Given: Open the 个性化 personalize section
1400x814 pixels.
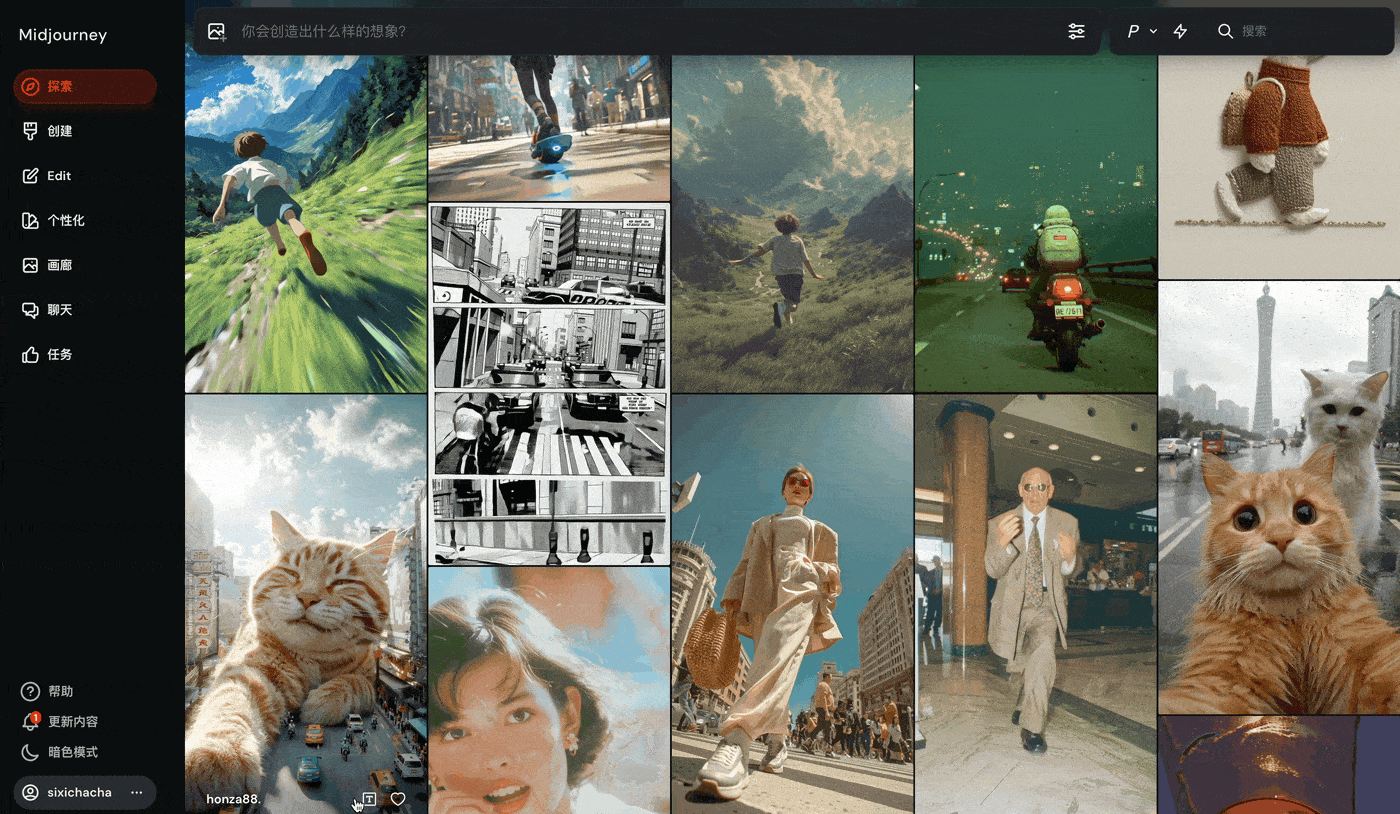Looking at the screenshot, I should pyautogui.click(x=85, y=221).
